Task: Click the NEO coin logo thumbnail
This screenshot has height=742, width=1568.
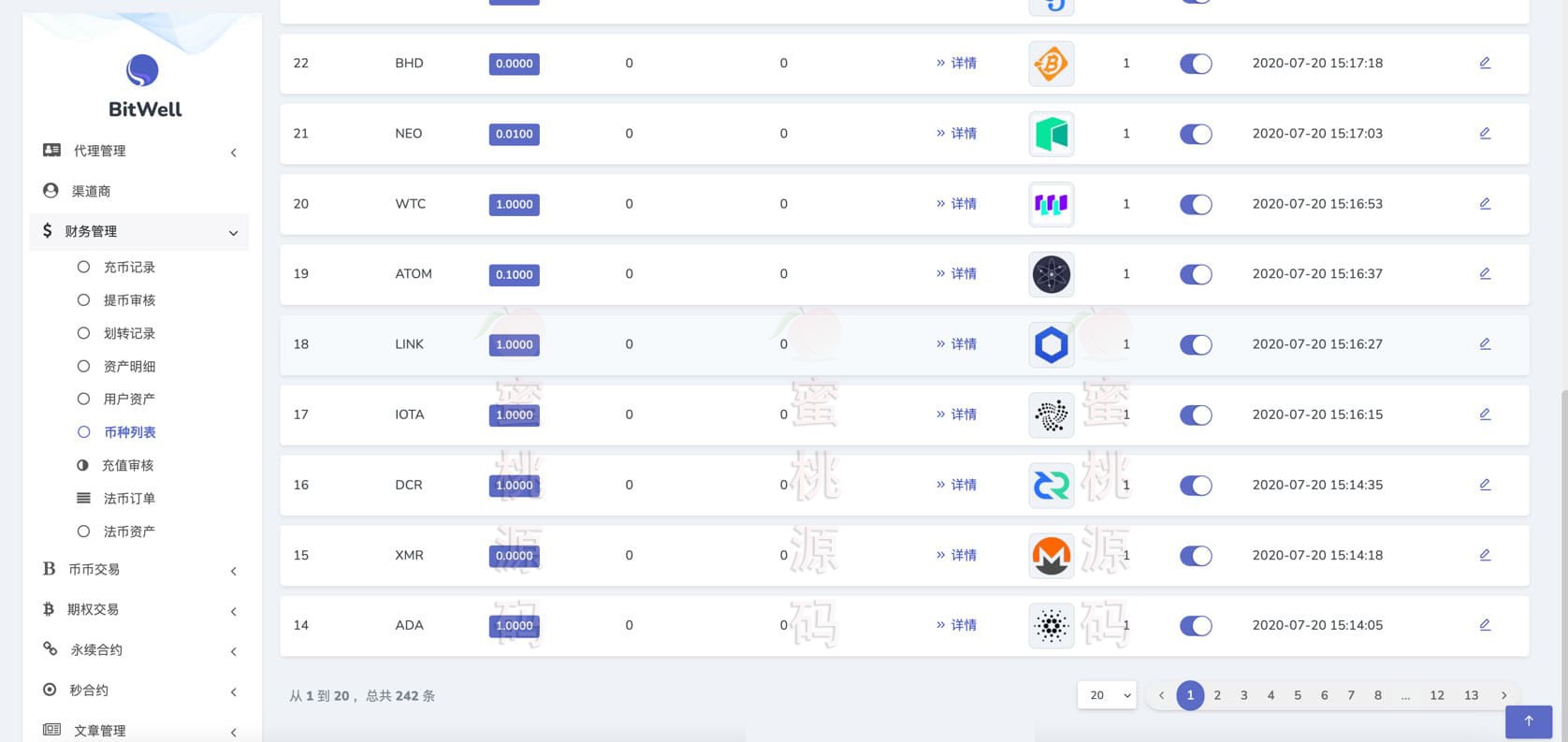Action: tap(1051, 134)
